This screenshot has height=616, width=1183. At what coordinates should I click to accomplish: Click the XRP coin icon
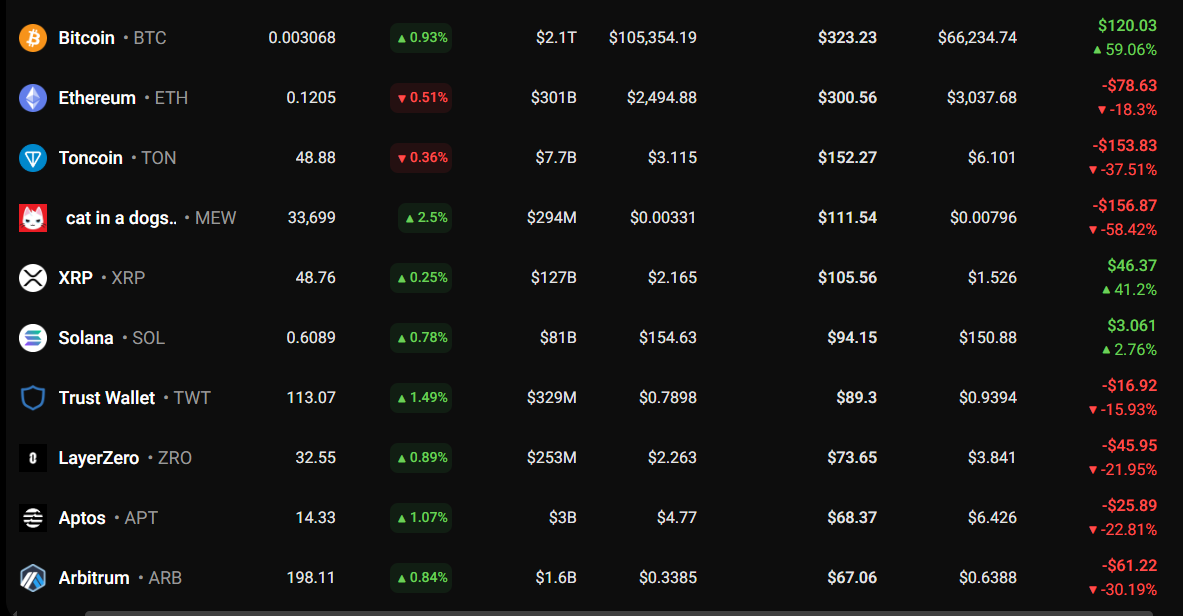coord(33,278)
